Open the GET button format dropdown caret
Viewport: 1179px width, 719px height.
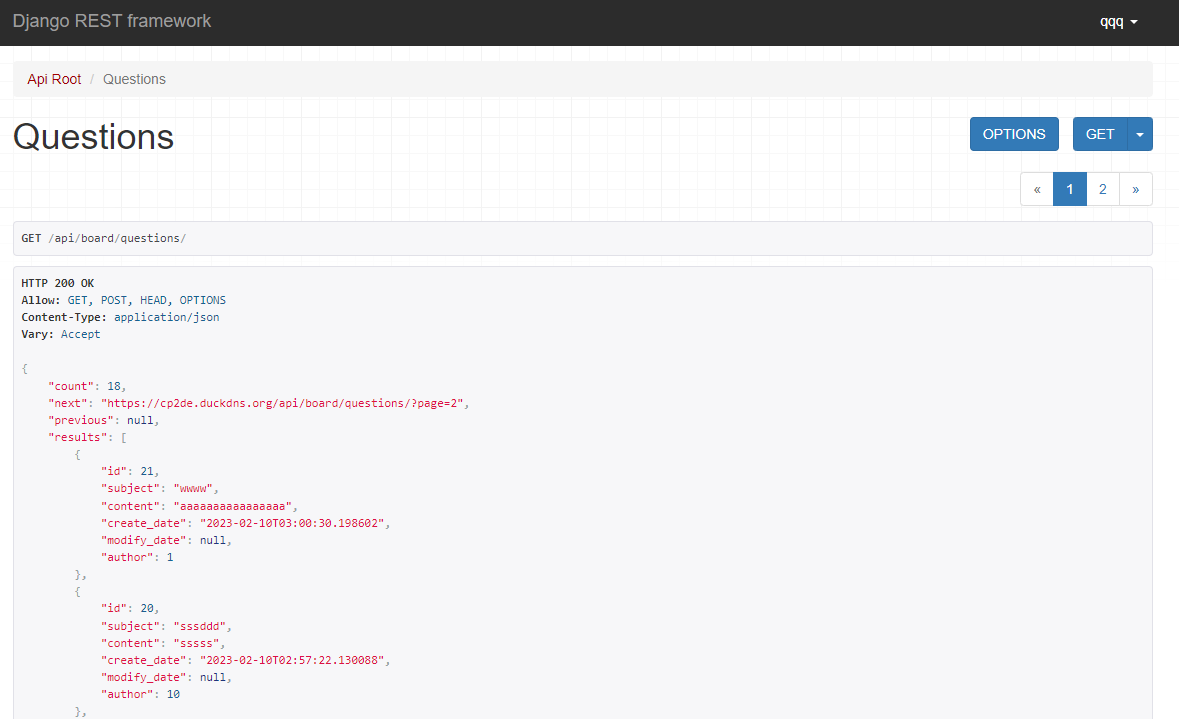[1139, 133]
